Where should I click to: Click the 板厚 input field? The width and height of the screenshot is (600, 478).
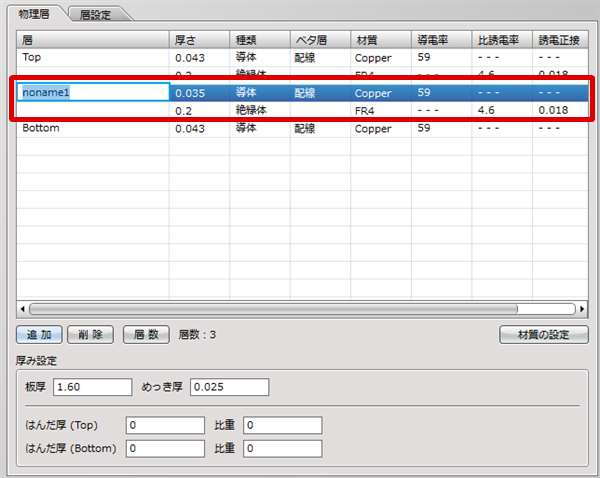pos(92,387)
